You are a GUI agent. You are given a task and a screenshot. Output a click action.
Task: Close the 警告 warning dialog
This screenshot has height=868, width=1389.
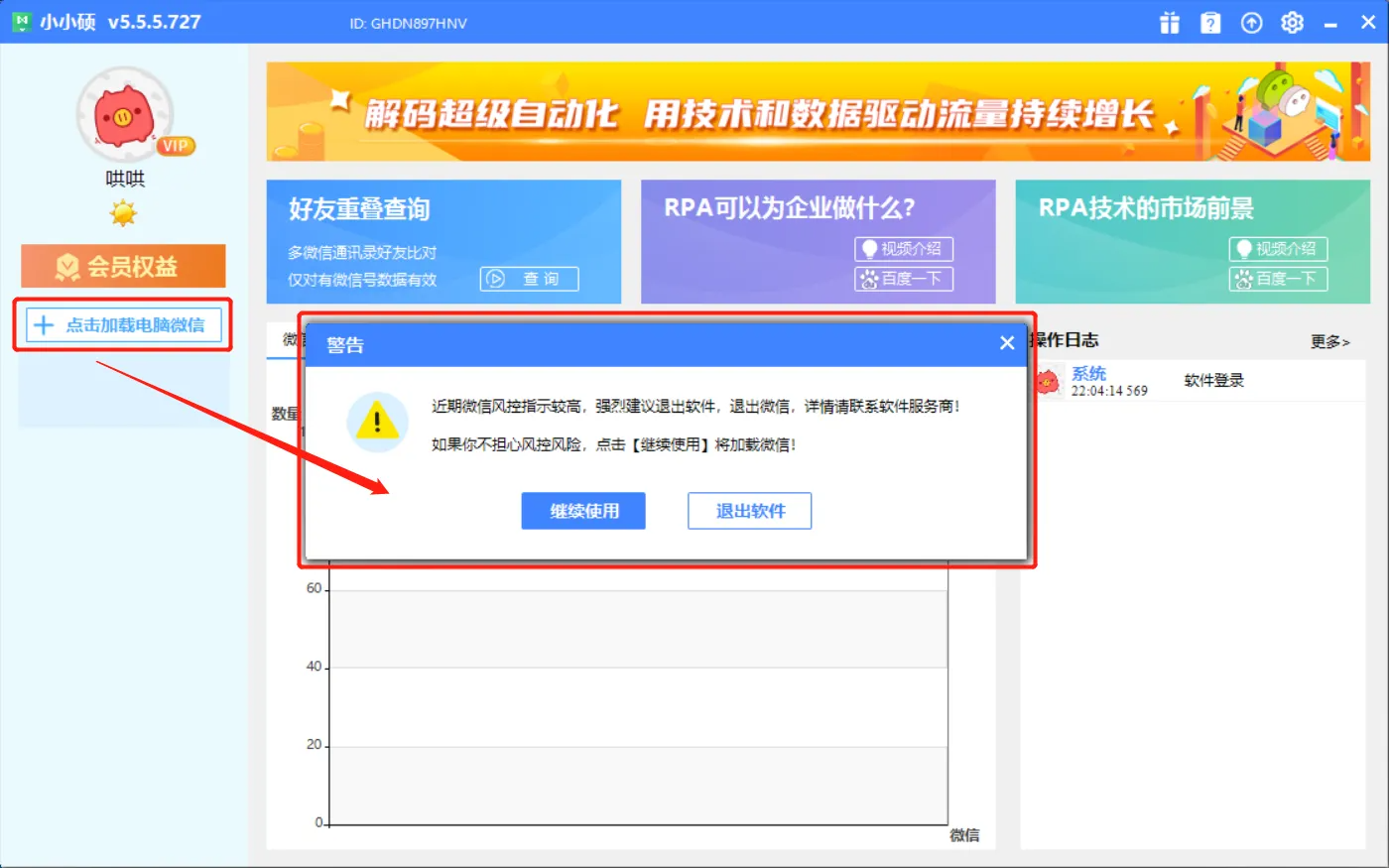(x=1006, y=342)
